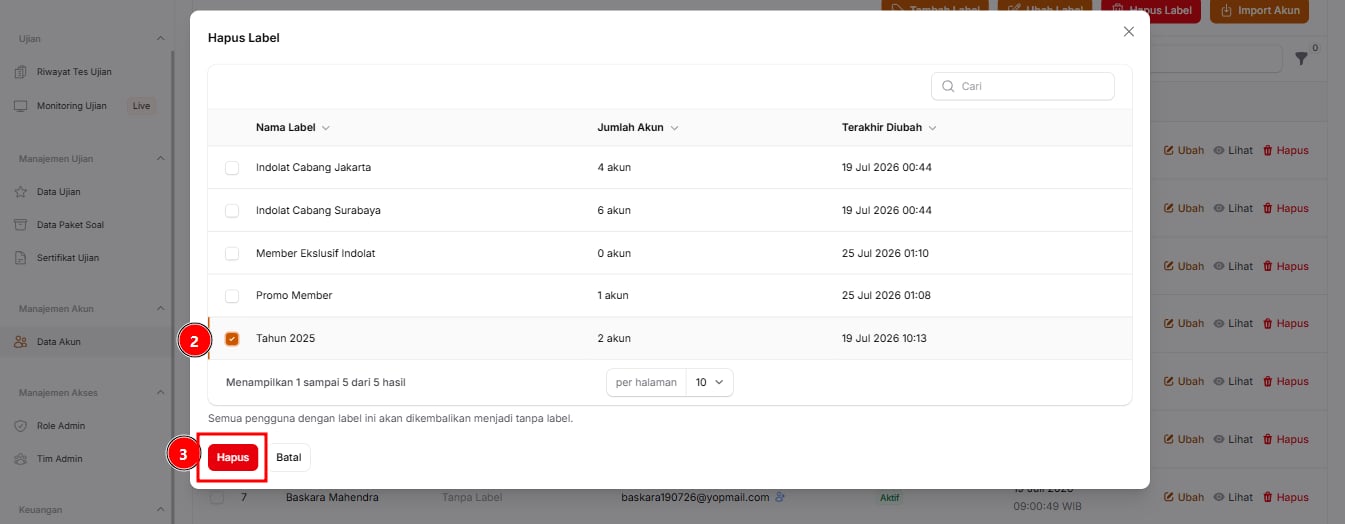This screenshot has height=524, width=1345.
Task: Collapse the Manajemen Akun sidebar section
Action: coord(161,308)
